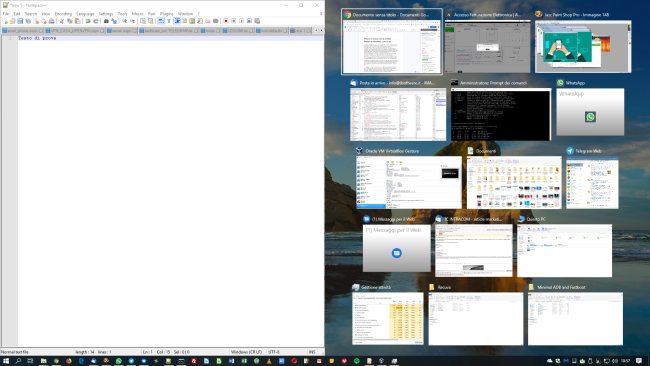Click the Open file icon in Notepad++ toolbar
The image size is (650, 366).
click(x=12, y=21)
